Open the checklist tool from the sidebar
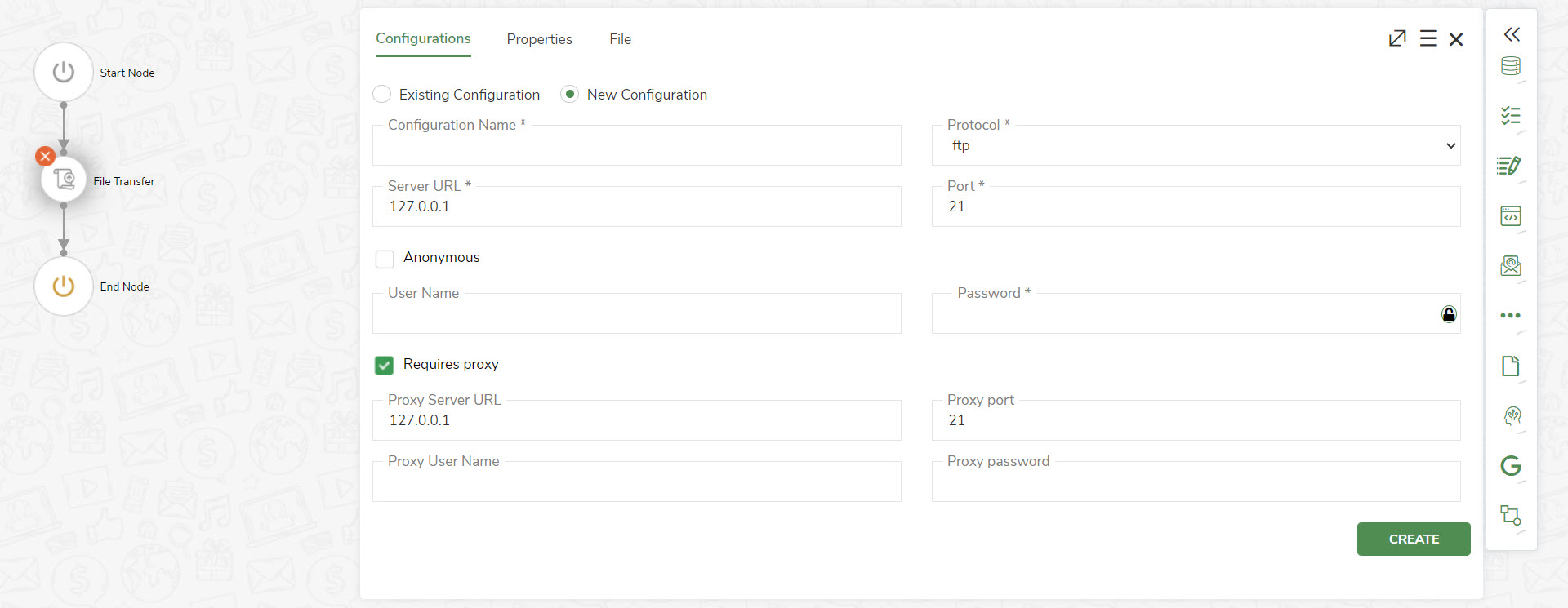 tap(1512, 117)
